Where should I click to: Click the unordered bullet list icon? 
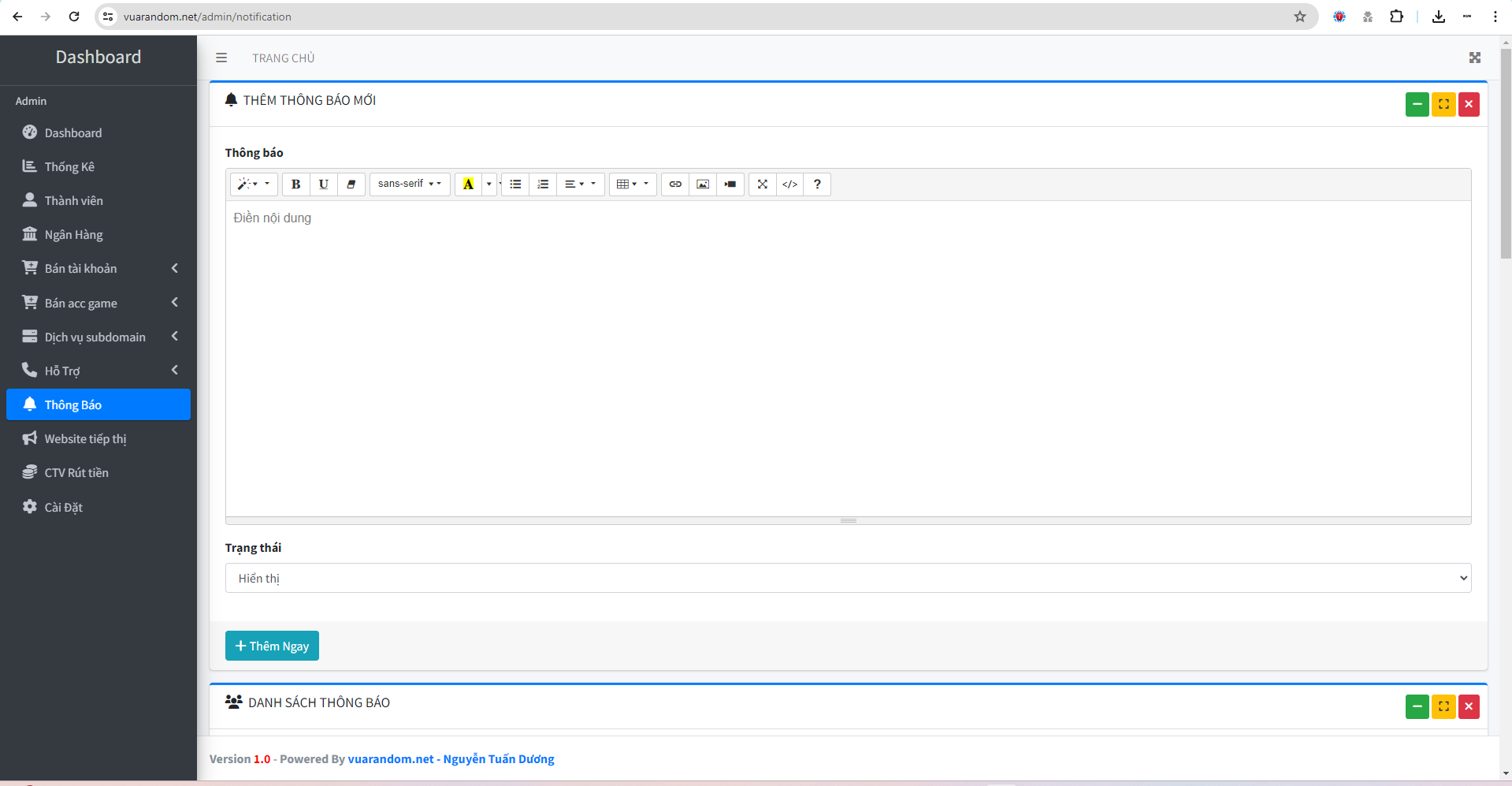515,184
